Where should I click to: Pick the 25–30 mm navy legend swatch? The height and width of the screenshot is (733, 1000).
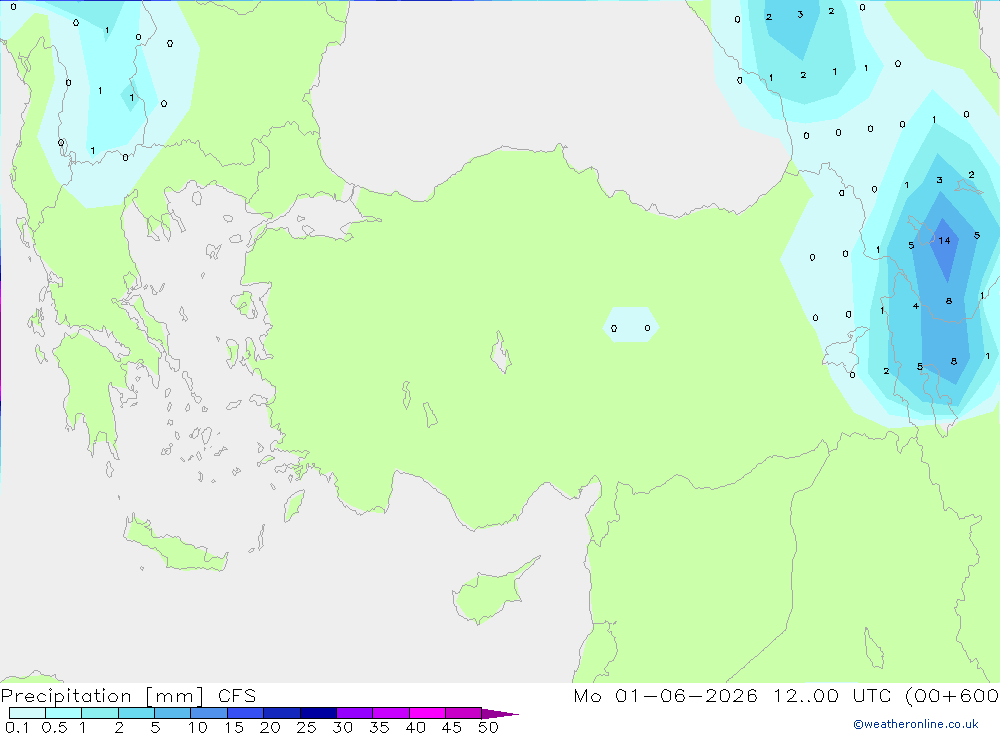[318, 713]
